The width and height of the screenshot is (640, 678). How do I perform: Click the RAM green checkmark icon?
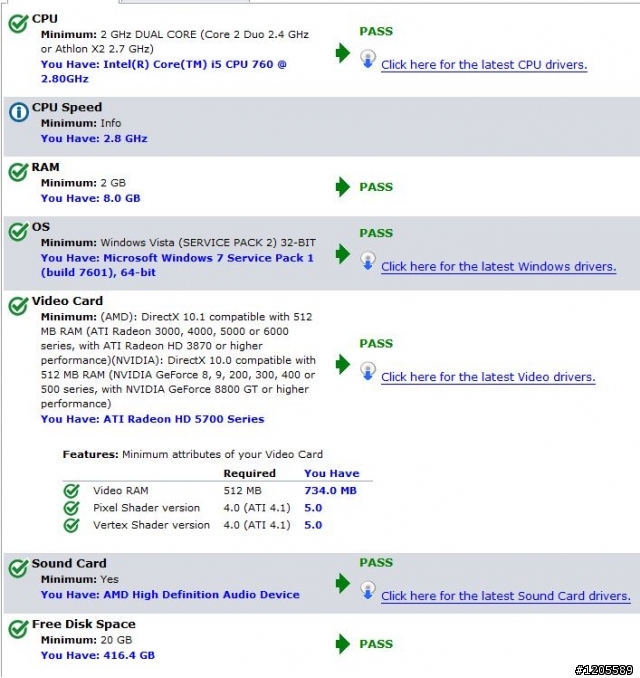(x=19, y=172)
